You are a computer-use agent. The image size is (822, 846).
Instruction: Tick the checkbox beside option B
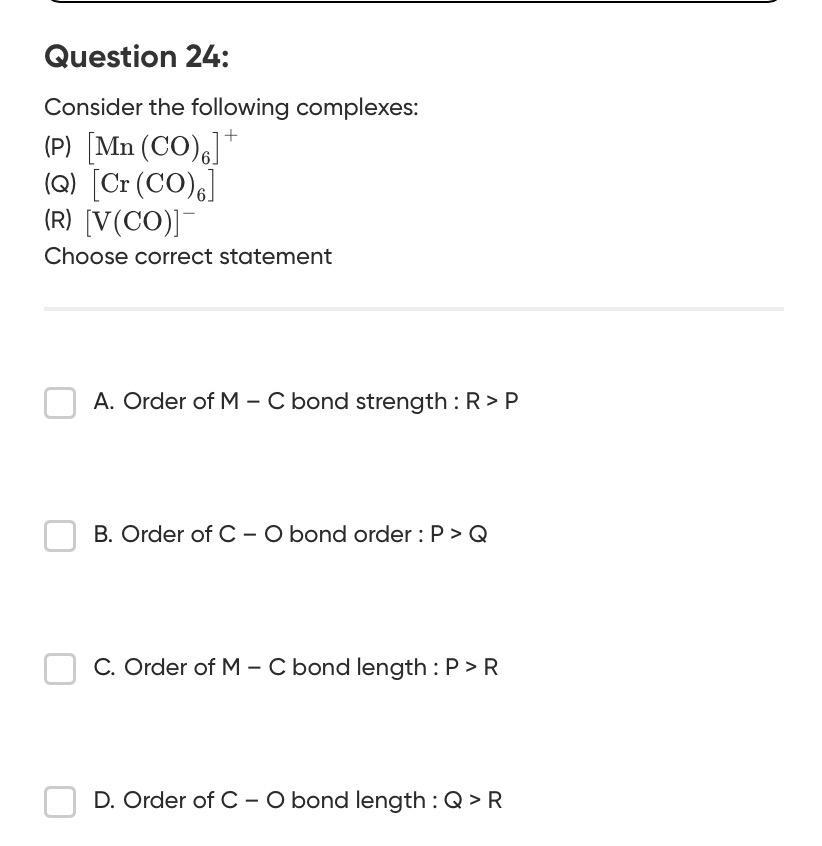pos(60,535)
